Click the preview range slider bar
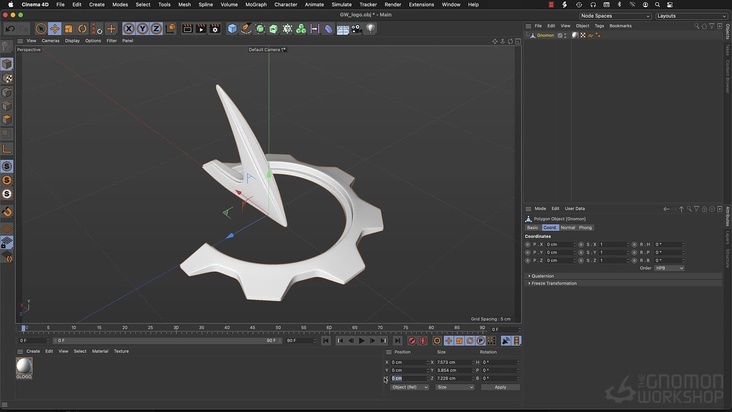This screenshot has width=732, height=412. tap(165, 341)
